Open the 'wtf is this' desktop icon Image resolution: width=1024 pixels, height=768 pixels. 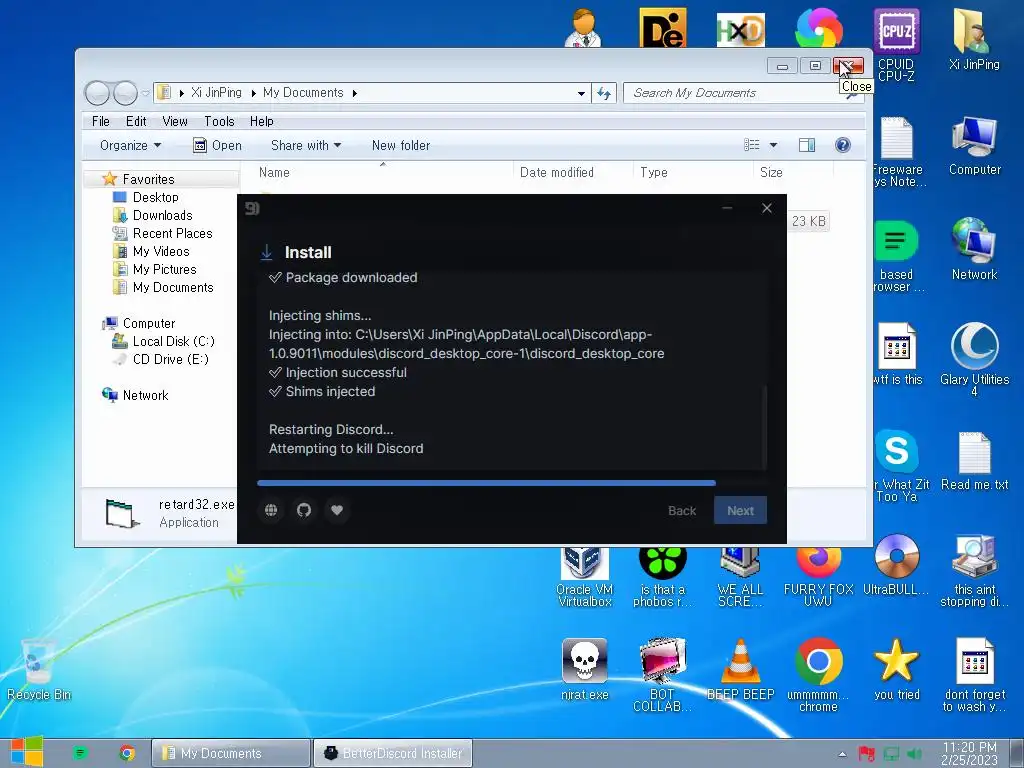[x=896, y=354]
